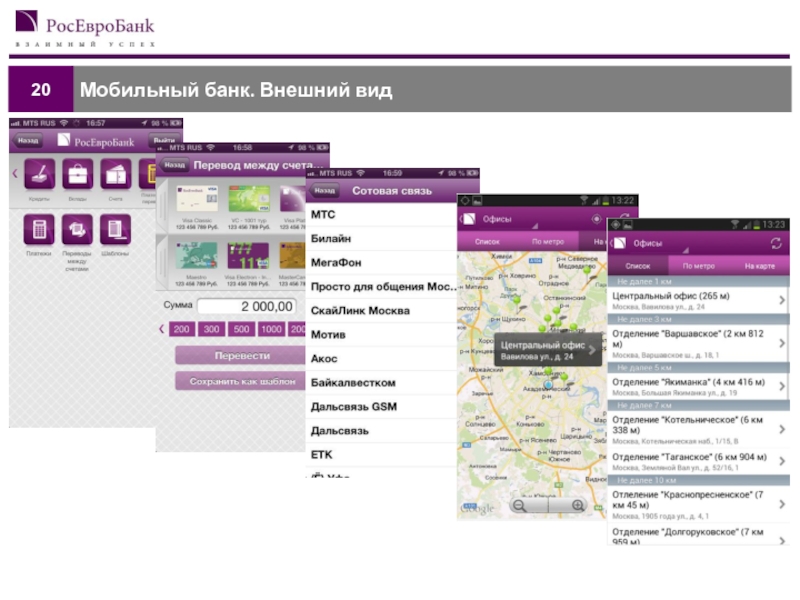Click left arrow beside main menu icons

(x=15, y=173)
